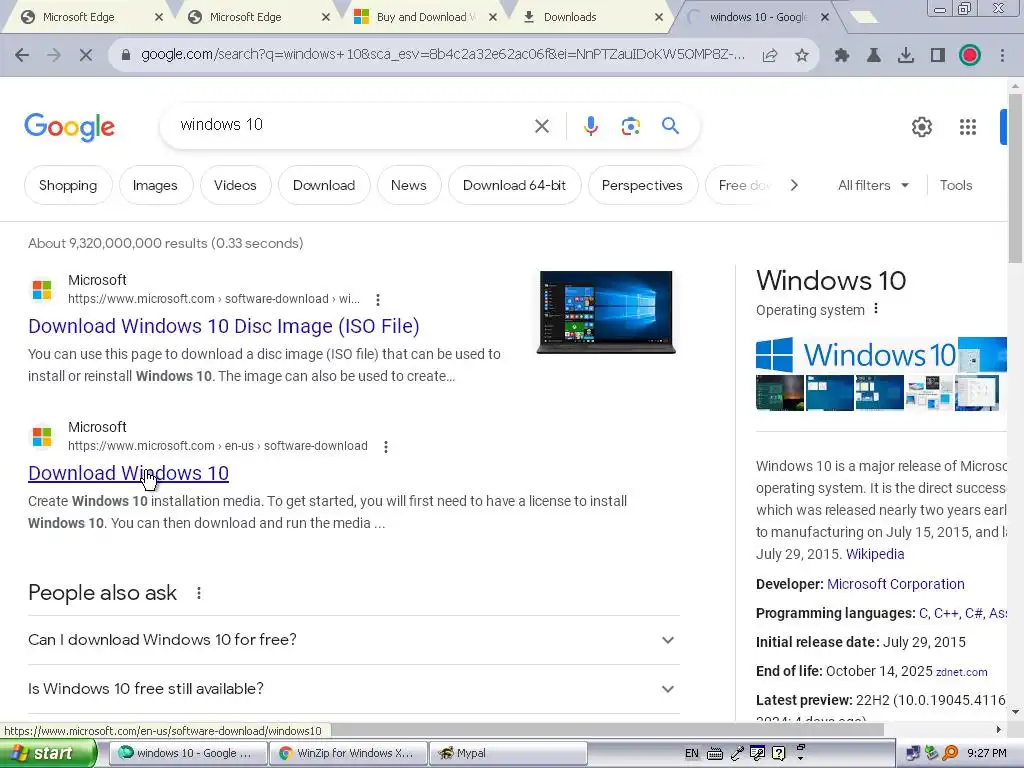Screen dimensions: 1024x768
Task: Open the browser downloads tray icon
Action: click(906, 56)
